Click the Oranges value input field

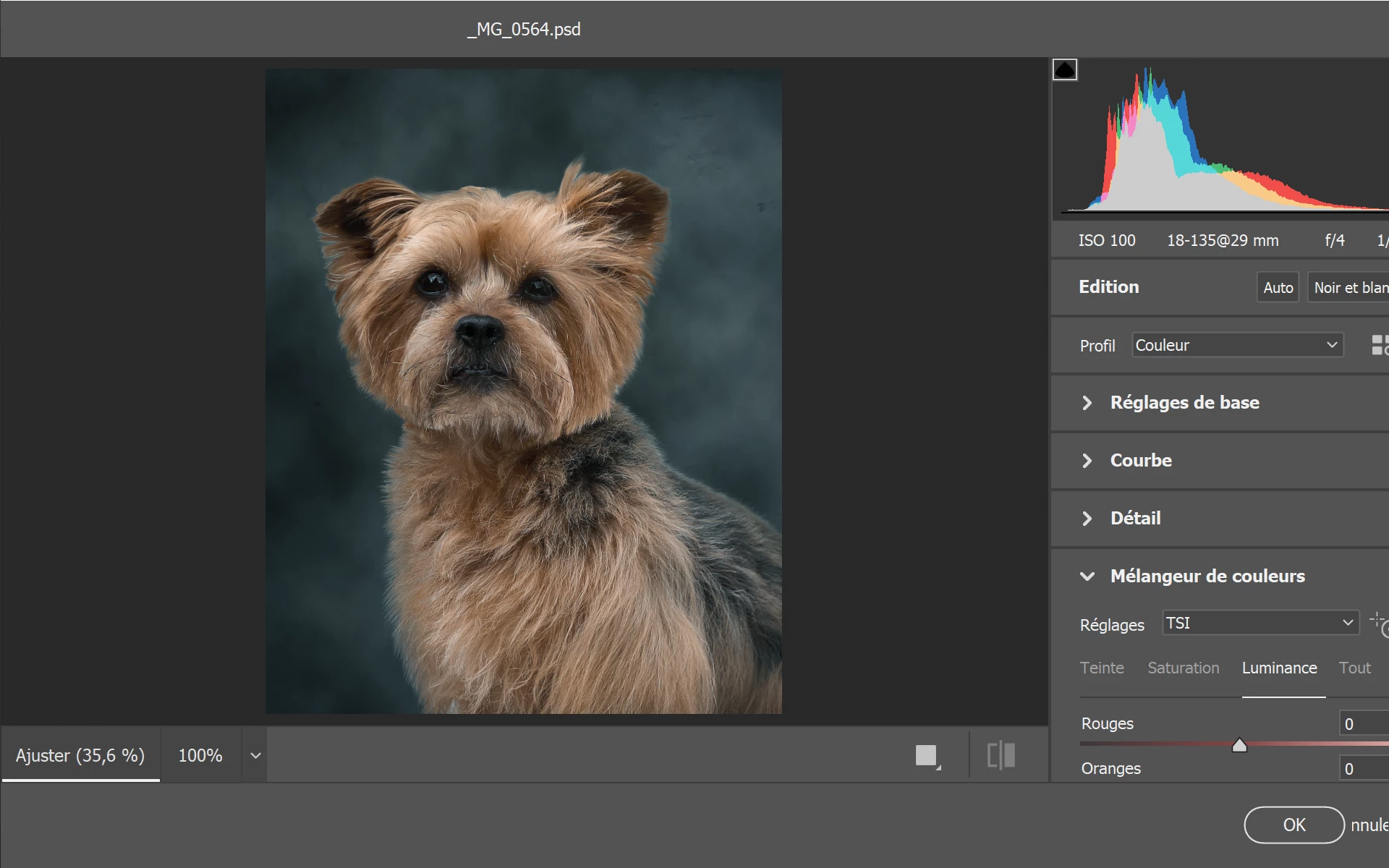pos(1364,768)
